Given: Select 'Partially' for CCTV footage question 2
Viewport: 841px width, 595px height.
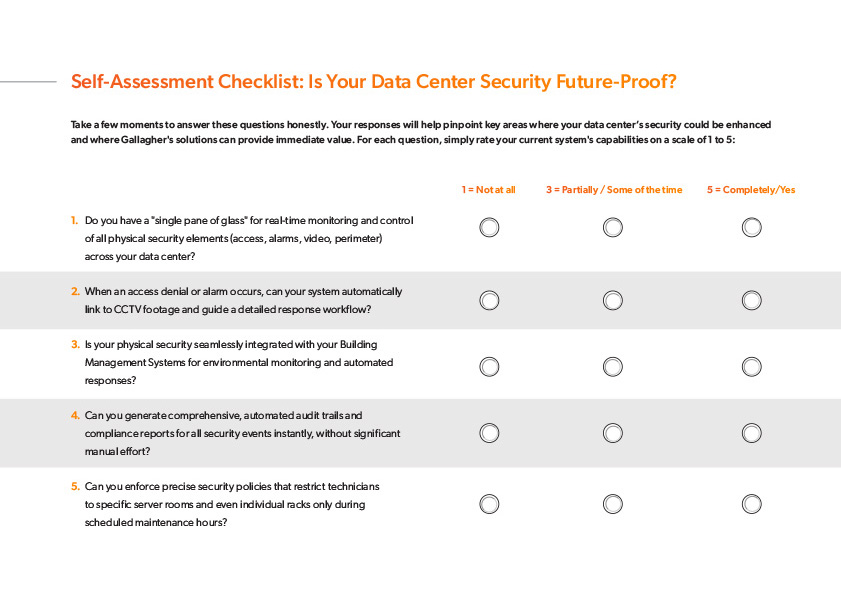Looking at the screenshot, I should click(x=613, y=300).
